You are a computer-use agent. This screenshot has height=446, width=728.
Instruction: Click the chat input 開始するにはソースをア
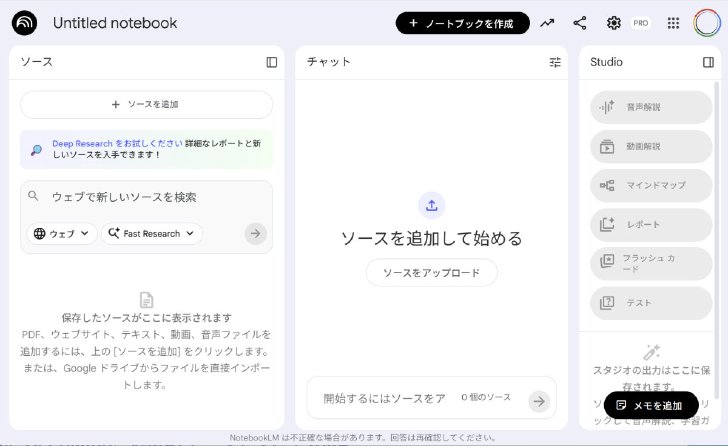384,398
